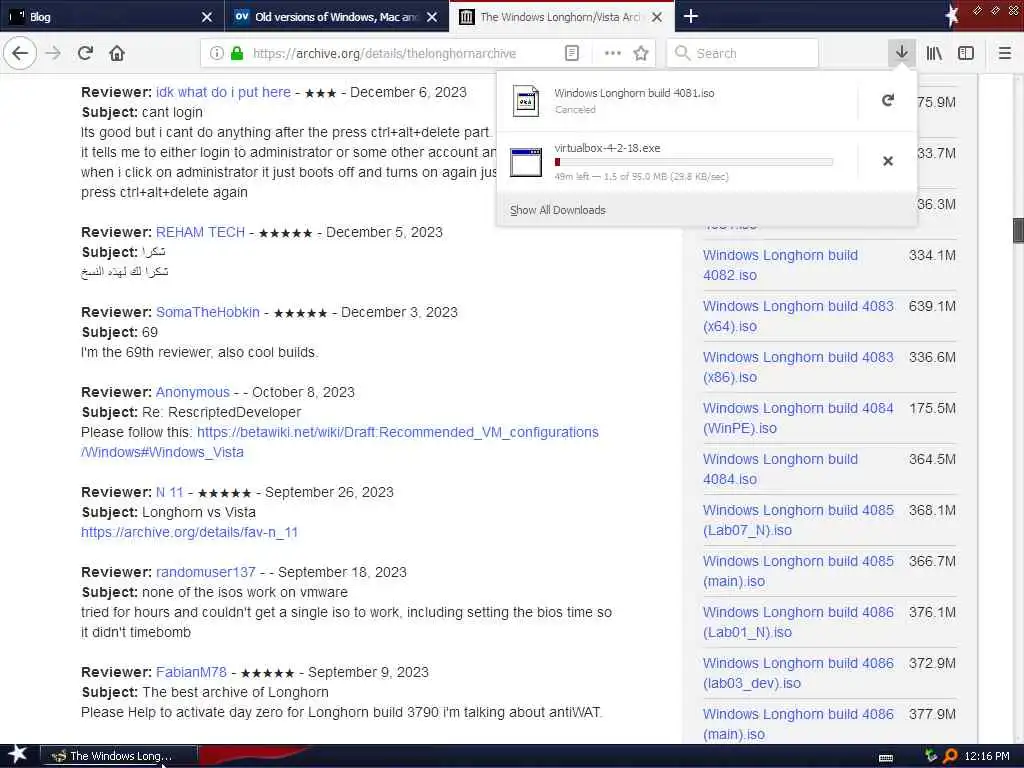Screen dimensions: 1024x768
Task: Download Longhorn build 4085 (Lab07_N).iso
Action: click(798, 520)
